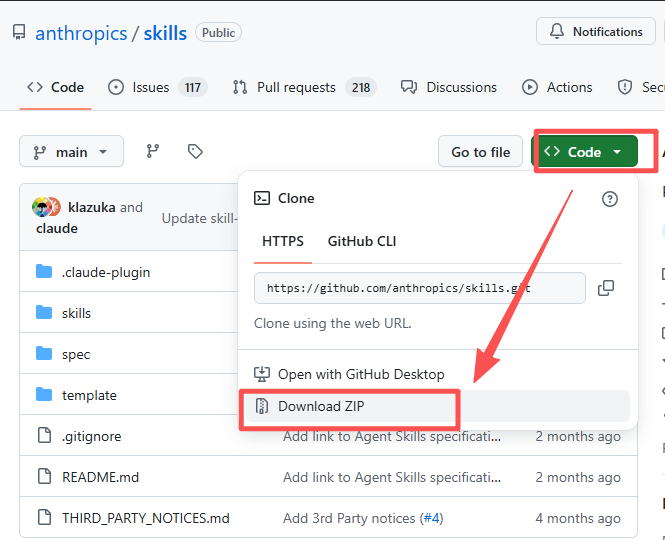The image size is (665, 540).
Task: Open the THIRD_PARTY_NOTICES.md file
Action: pos(146,518)
